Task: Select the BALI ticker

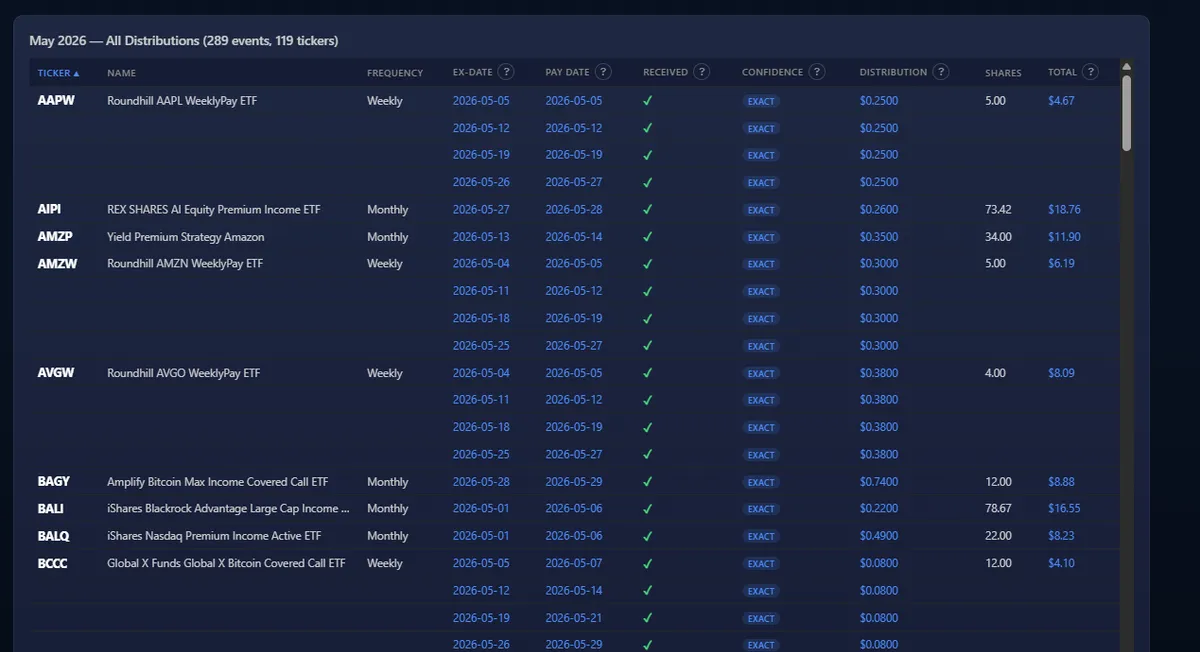Action: click(50, 509)
